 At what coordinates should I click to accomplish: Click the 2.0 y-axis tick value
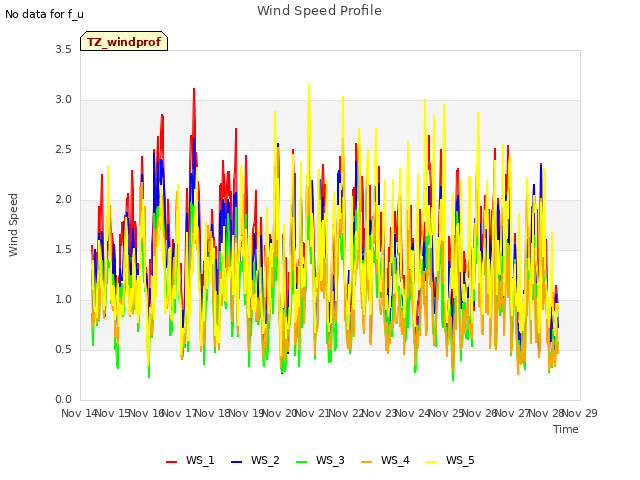tap(63, 200)
